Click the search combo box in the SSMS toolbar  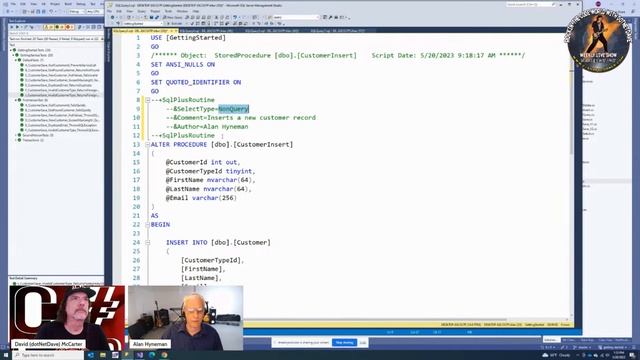(x=296, y=18)
